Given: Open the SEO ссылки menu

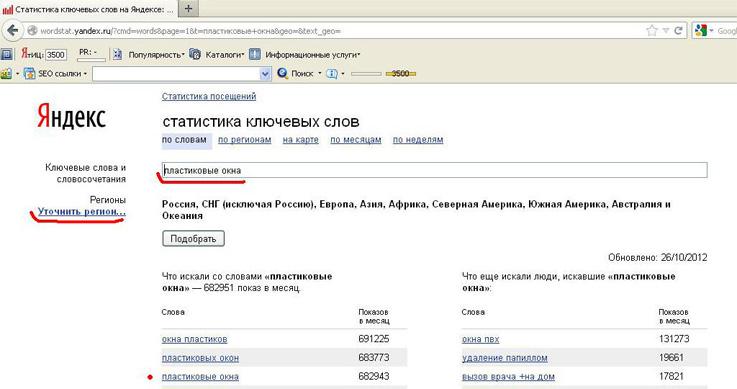Looking at the screenshot, I should tap(62, 74).
